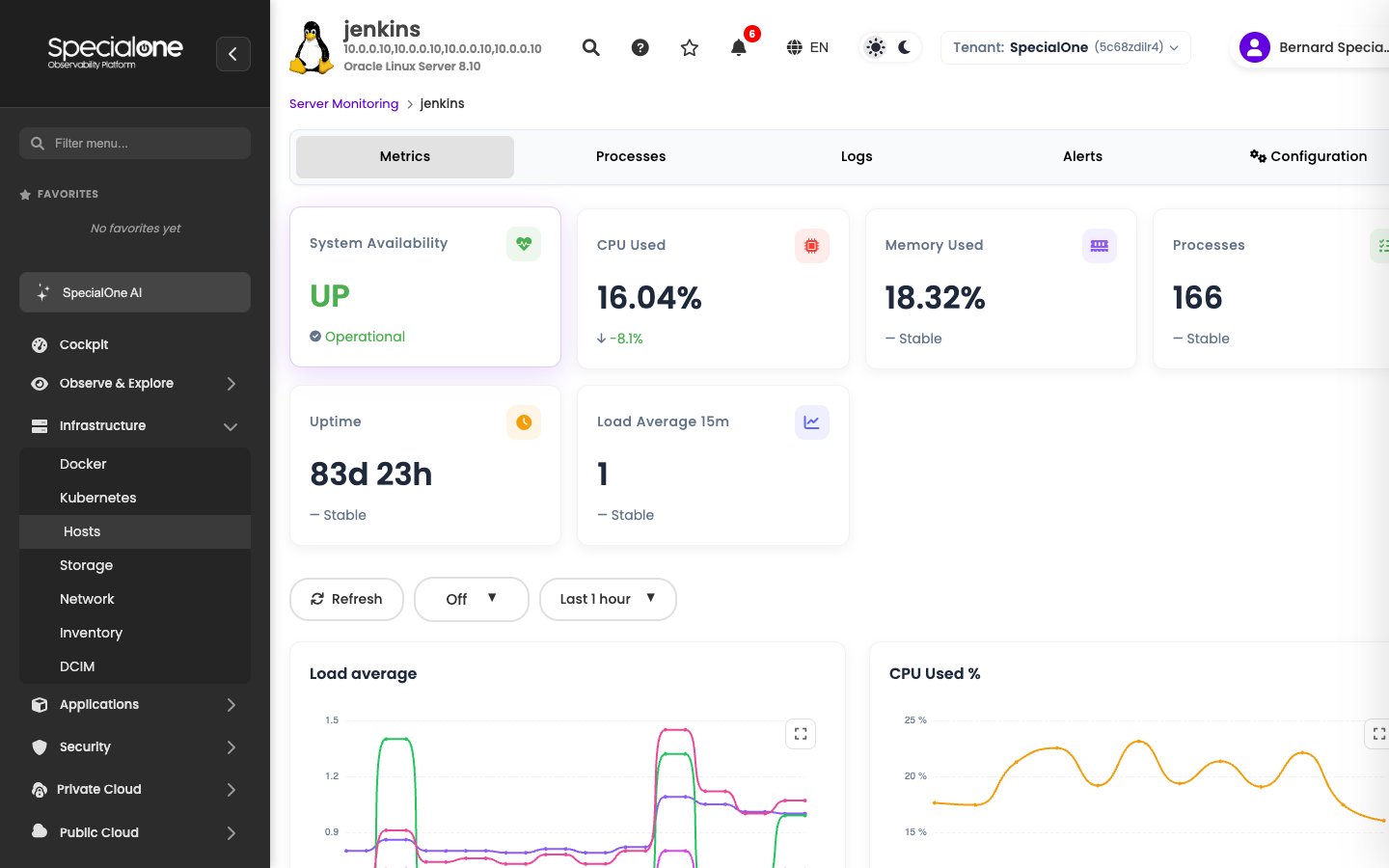Open the Configuration tab
Screen dimensions: 1389x868
(x=1308, y=156)
